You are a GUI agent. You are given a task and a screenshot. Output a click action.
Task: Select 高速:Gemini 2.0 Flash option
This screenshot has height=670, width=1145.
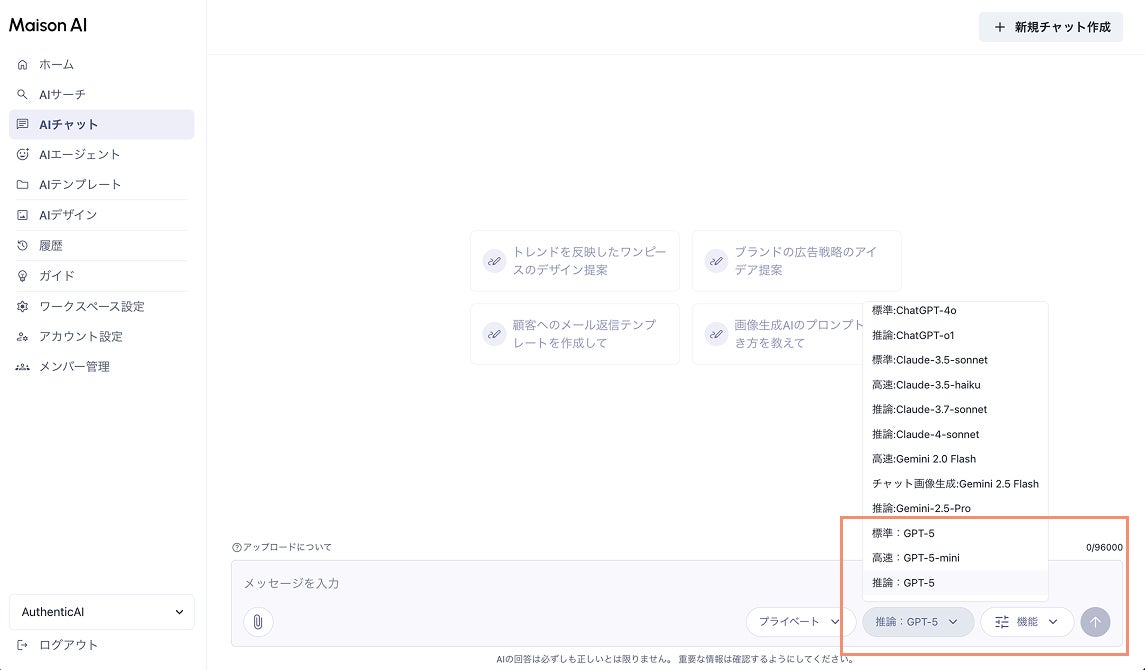point(955,459)
